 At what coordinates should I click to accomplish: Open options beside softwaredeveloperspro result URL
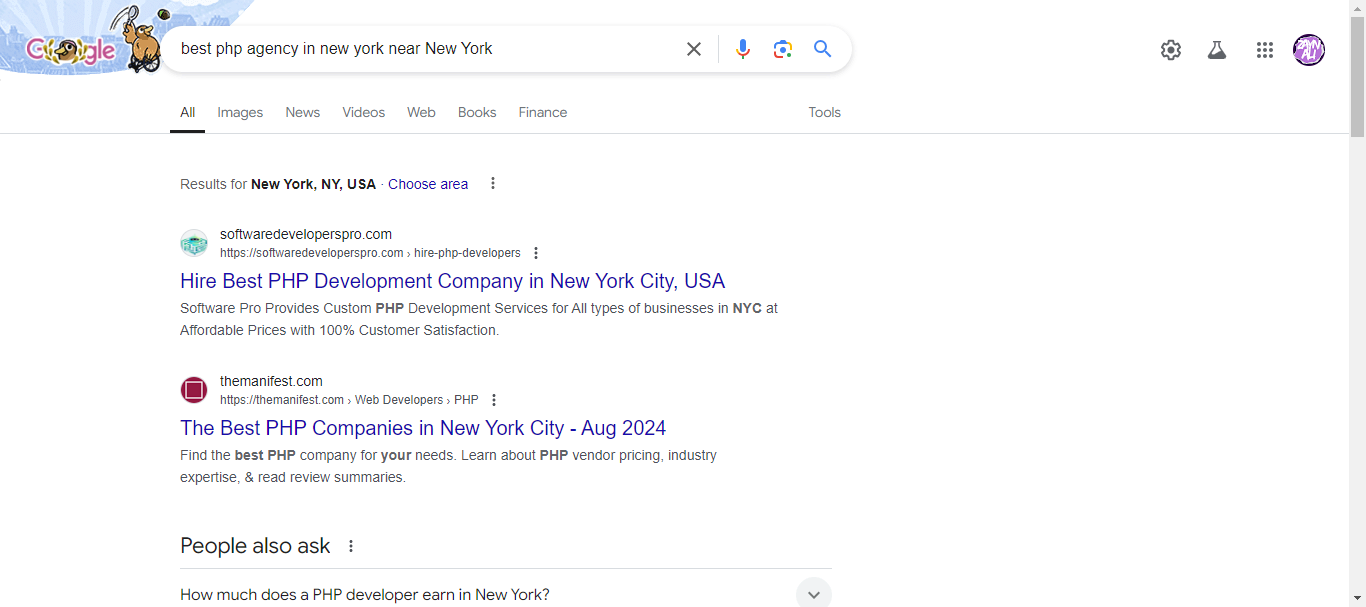tap(536, 253)
